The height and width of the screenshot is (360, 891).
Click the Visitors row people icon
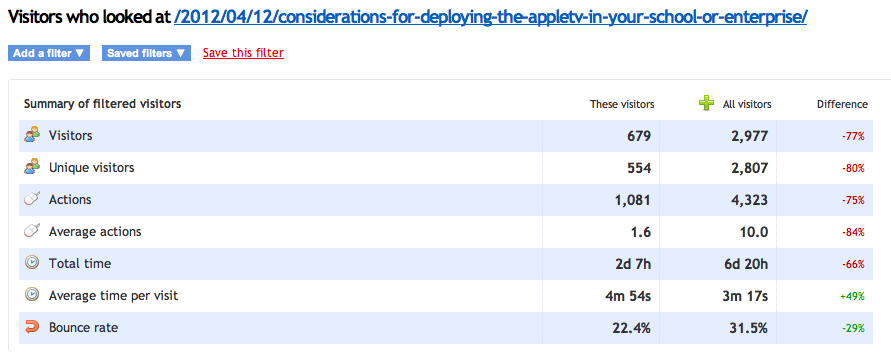32,135
